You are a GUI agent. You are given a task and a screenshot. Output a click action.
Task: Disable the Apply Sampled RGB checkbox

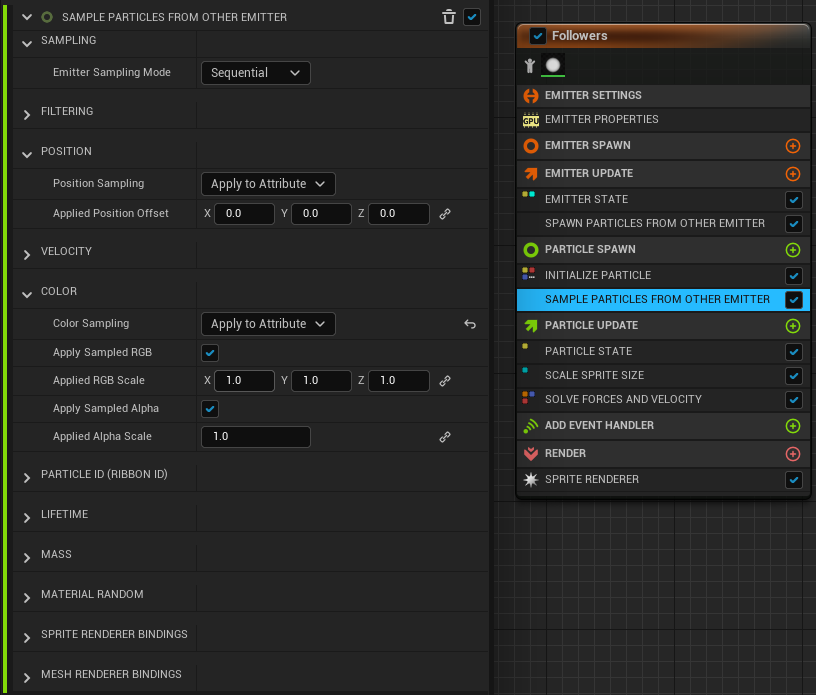[x=210, y=353]
